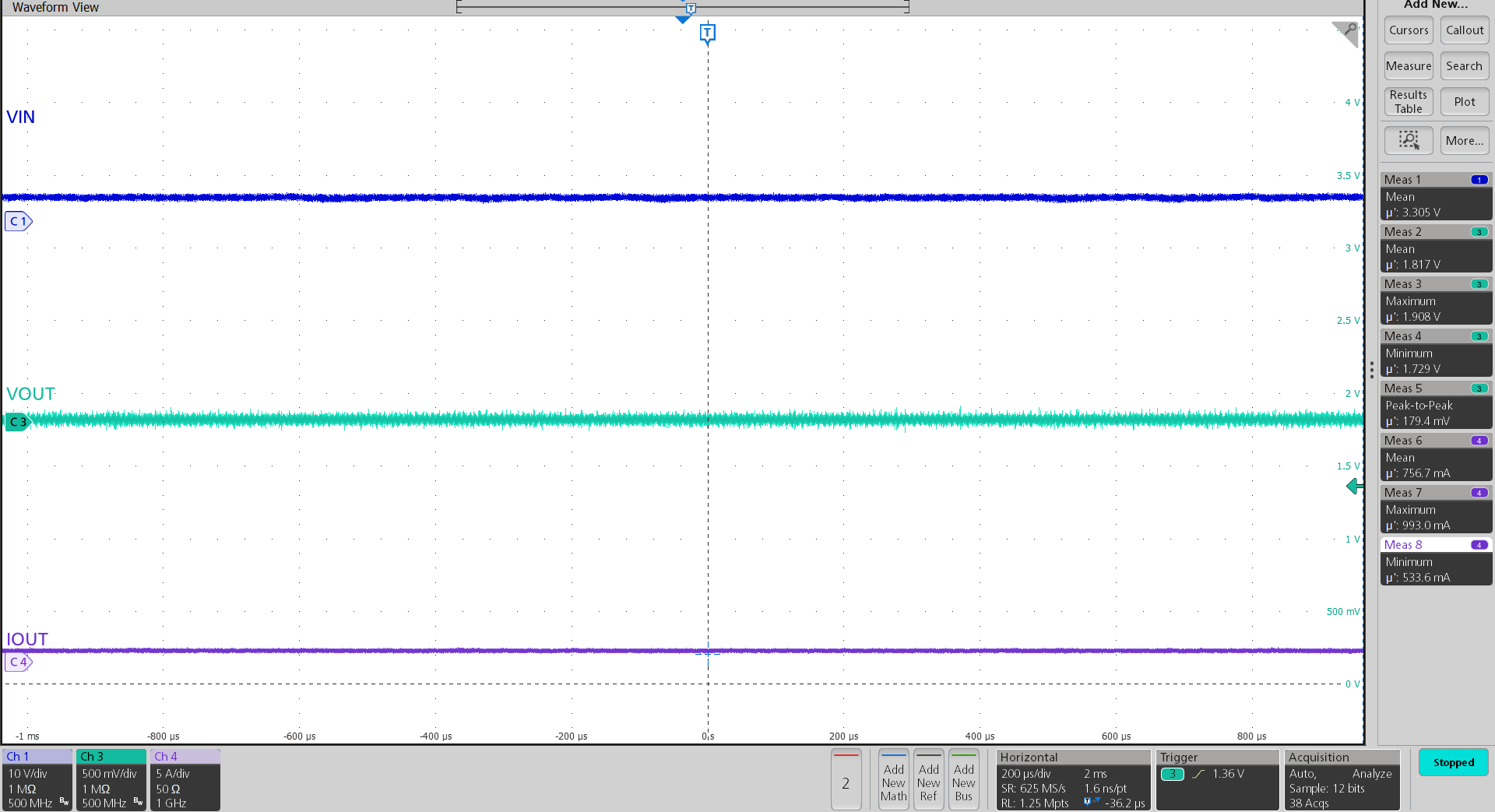Click the VOUT waveform label
1495x812 pixels.
pyautogui.click(x=31, y=394)
